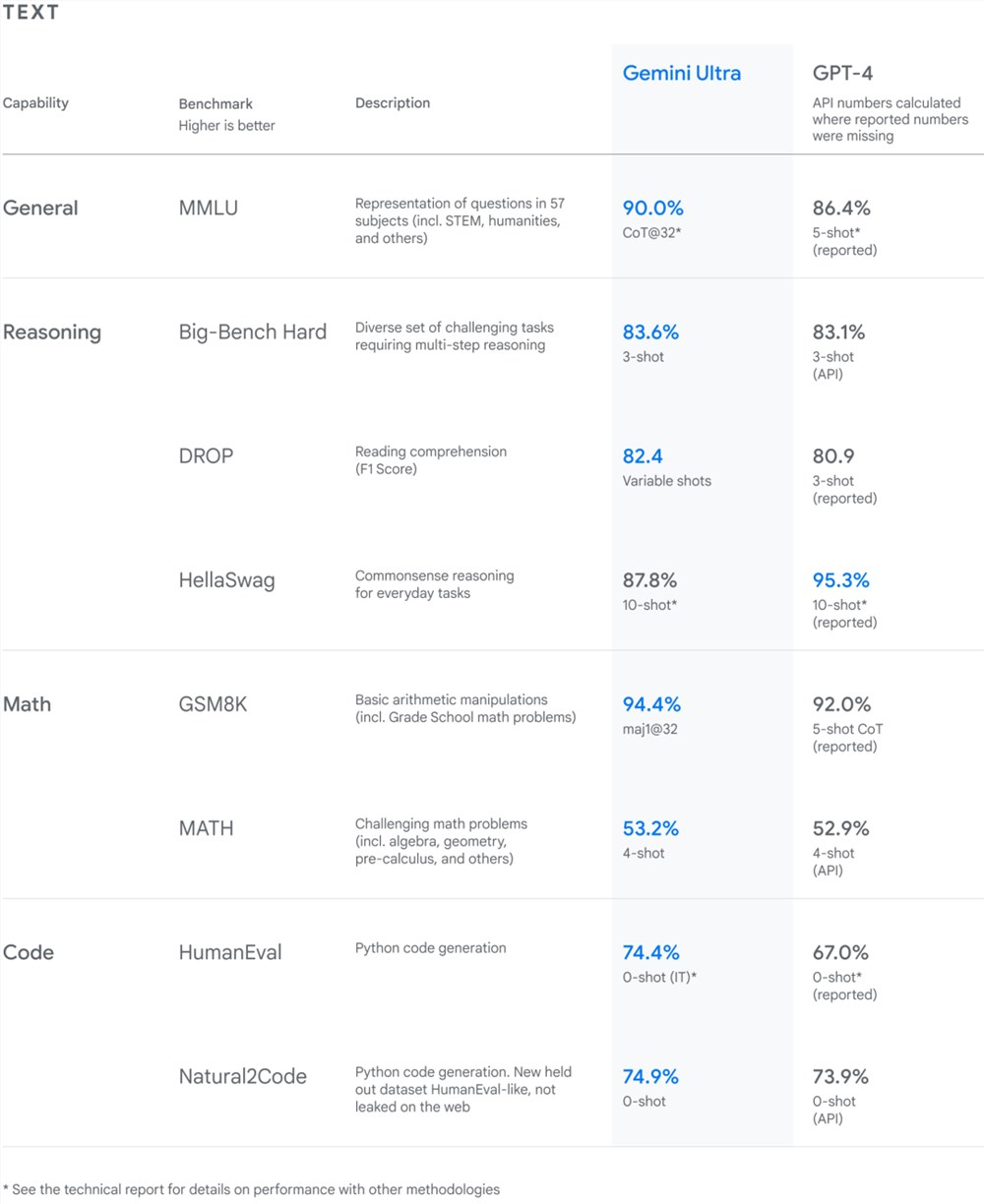Select the Code capability heading
This screenshot has width=984, height=1204.
(x=29, y=952)
